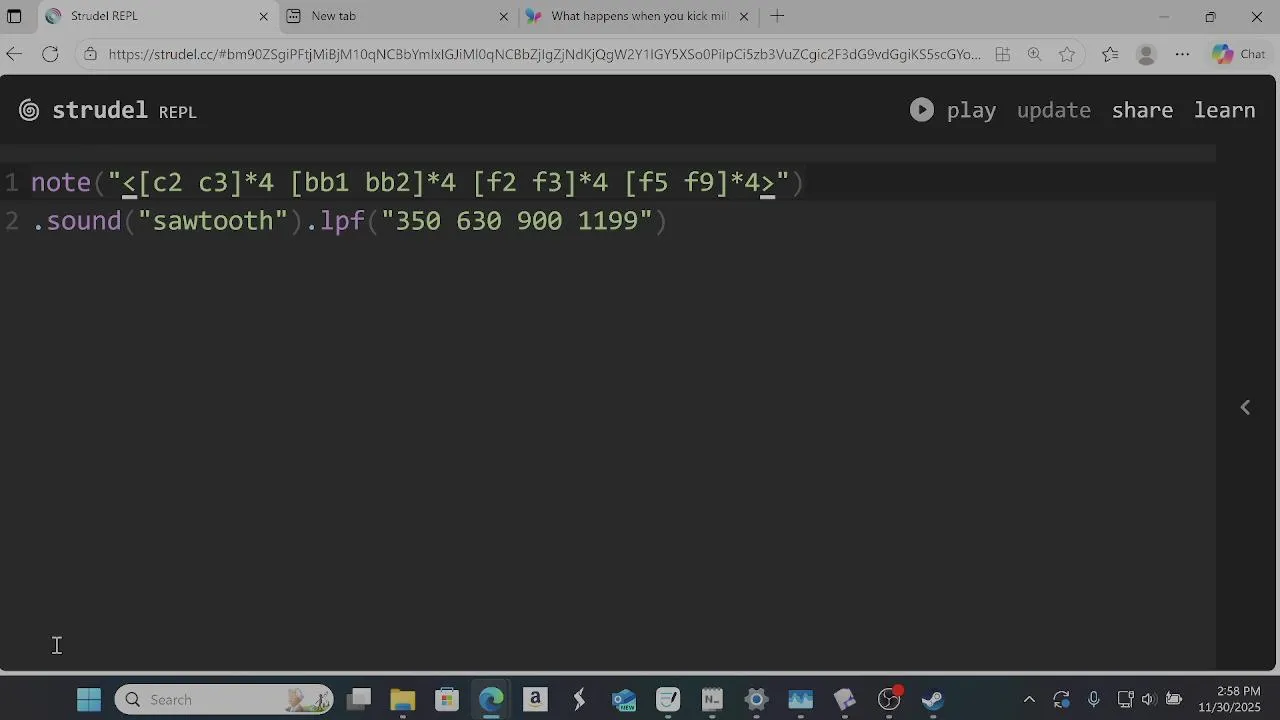Open the tab actions menu icon
Screen dimensions: 1280x720
(14, 16)
